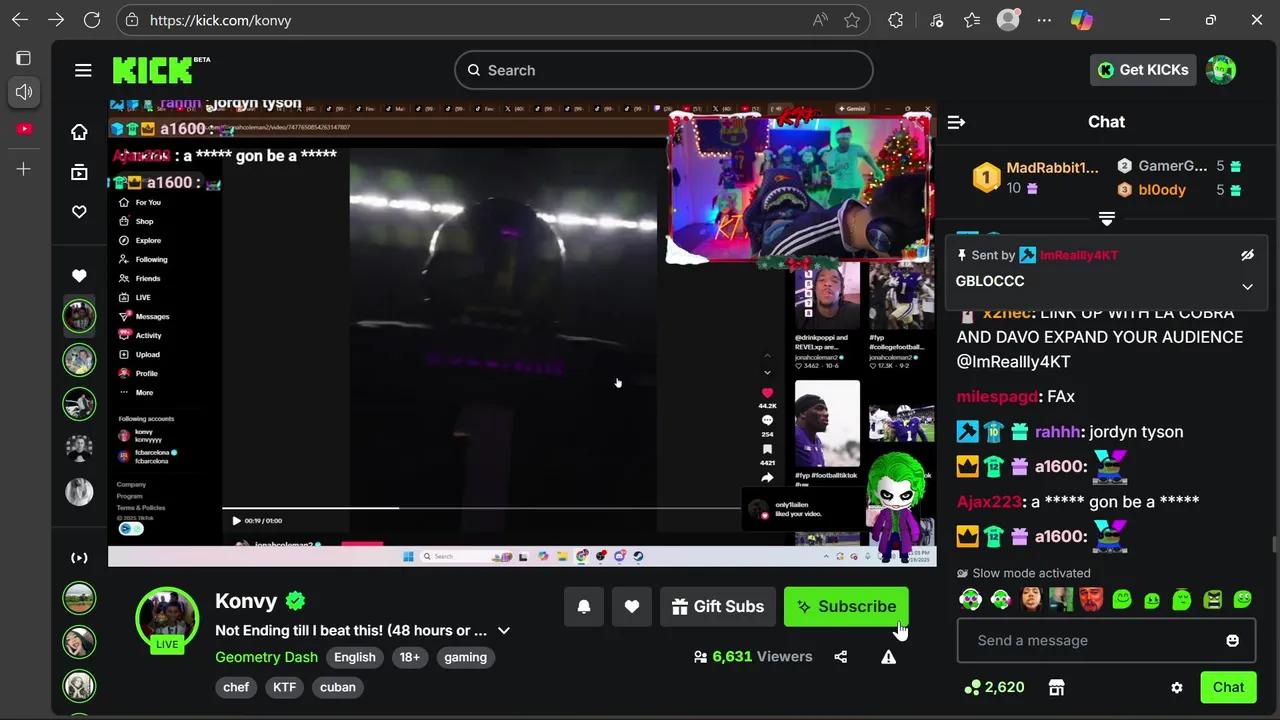Click the cuban tag
Image resolution: width=1280 pixels, height=720 pixels.
338,687
